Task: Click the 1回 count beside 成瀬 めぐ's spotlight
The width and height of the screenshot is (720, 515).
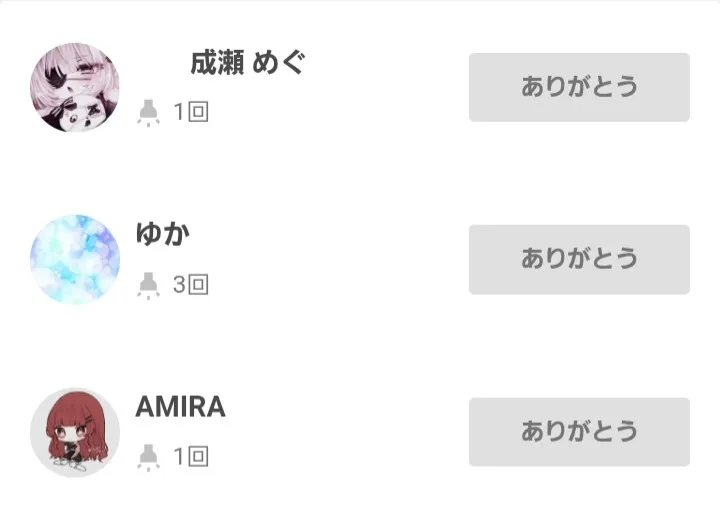Action: coord(190,112)
